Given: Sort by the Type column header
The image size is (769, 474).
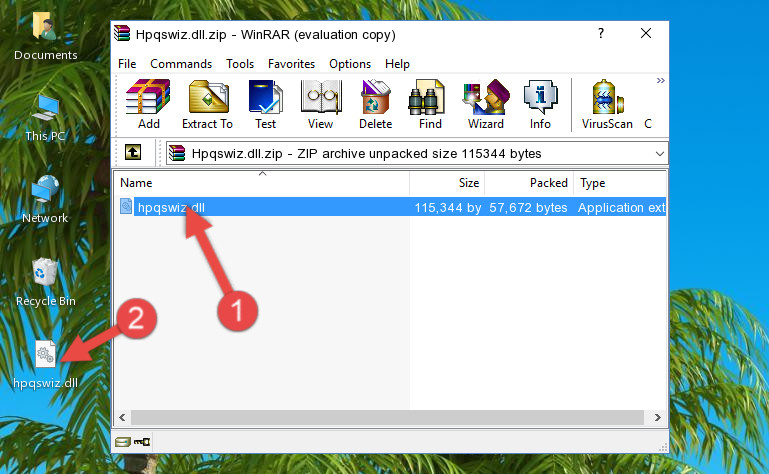Looking at the screenshot, I should (620, 183).
